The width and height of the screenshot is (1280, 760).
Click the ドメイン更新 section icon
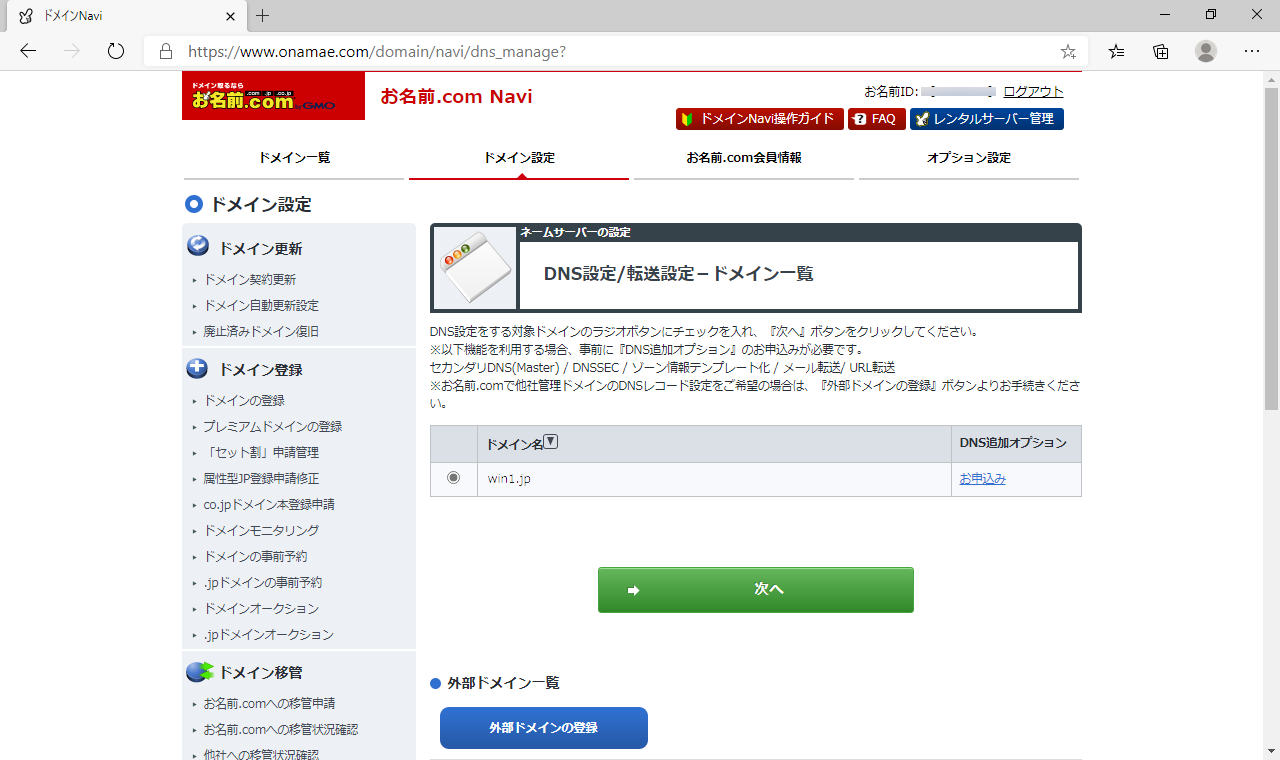tap(198, 246)
